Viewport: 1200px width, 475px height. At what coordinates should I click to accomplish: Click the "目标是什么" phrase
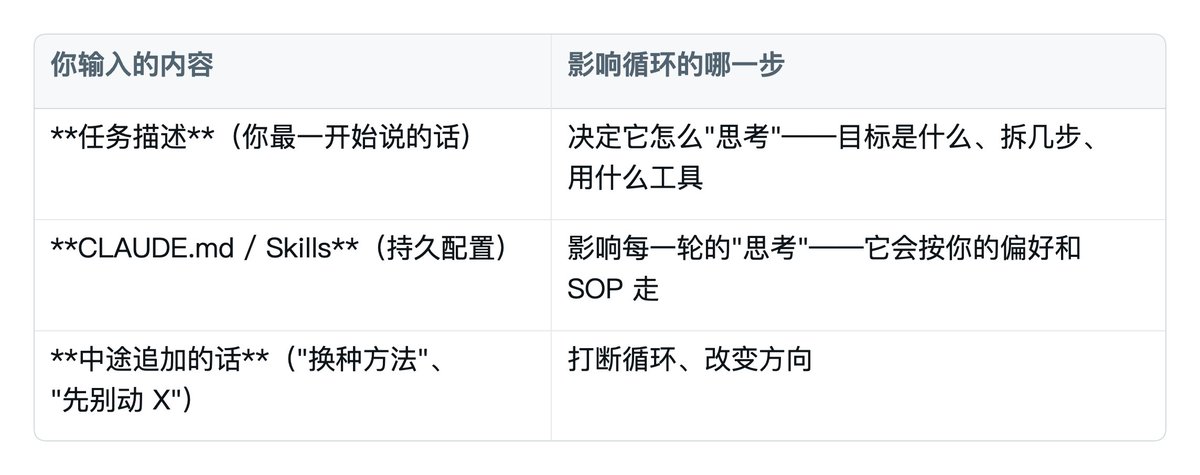pyautogui.click(x=904, y=137)
